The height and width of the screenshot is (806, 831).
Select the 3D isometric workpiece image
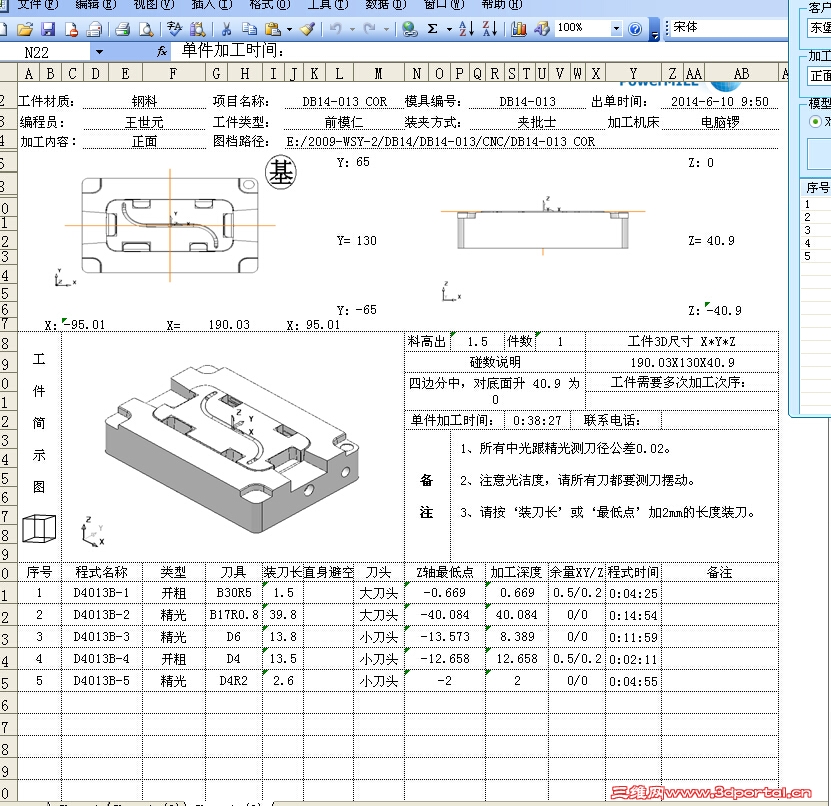232,448
